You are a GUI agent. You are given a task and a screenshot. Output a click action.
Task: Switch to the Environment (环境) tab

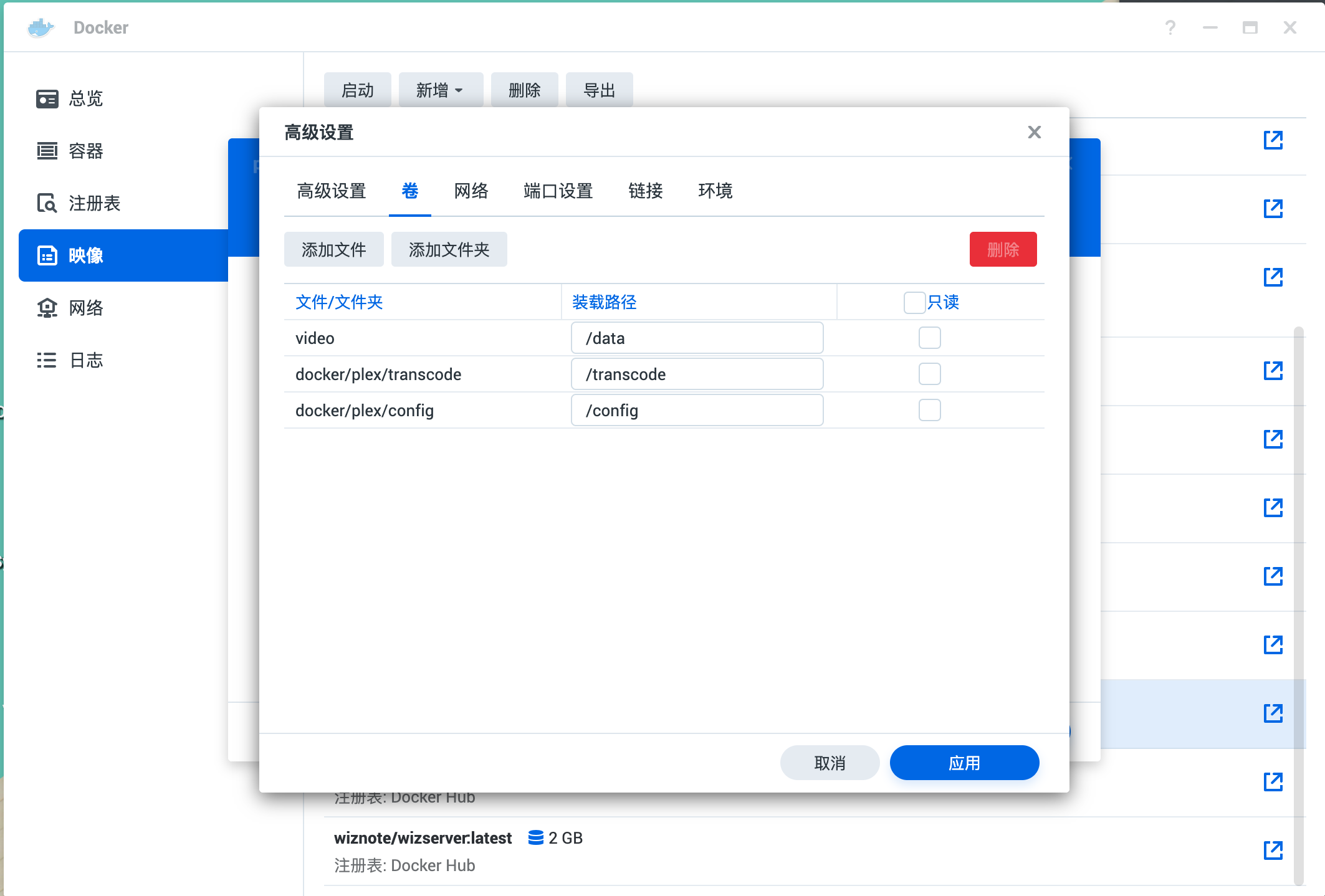coord(715,191)
